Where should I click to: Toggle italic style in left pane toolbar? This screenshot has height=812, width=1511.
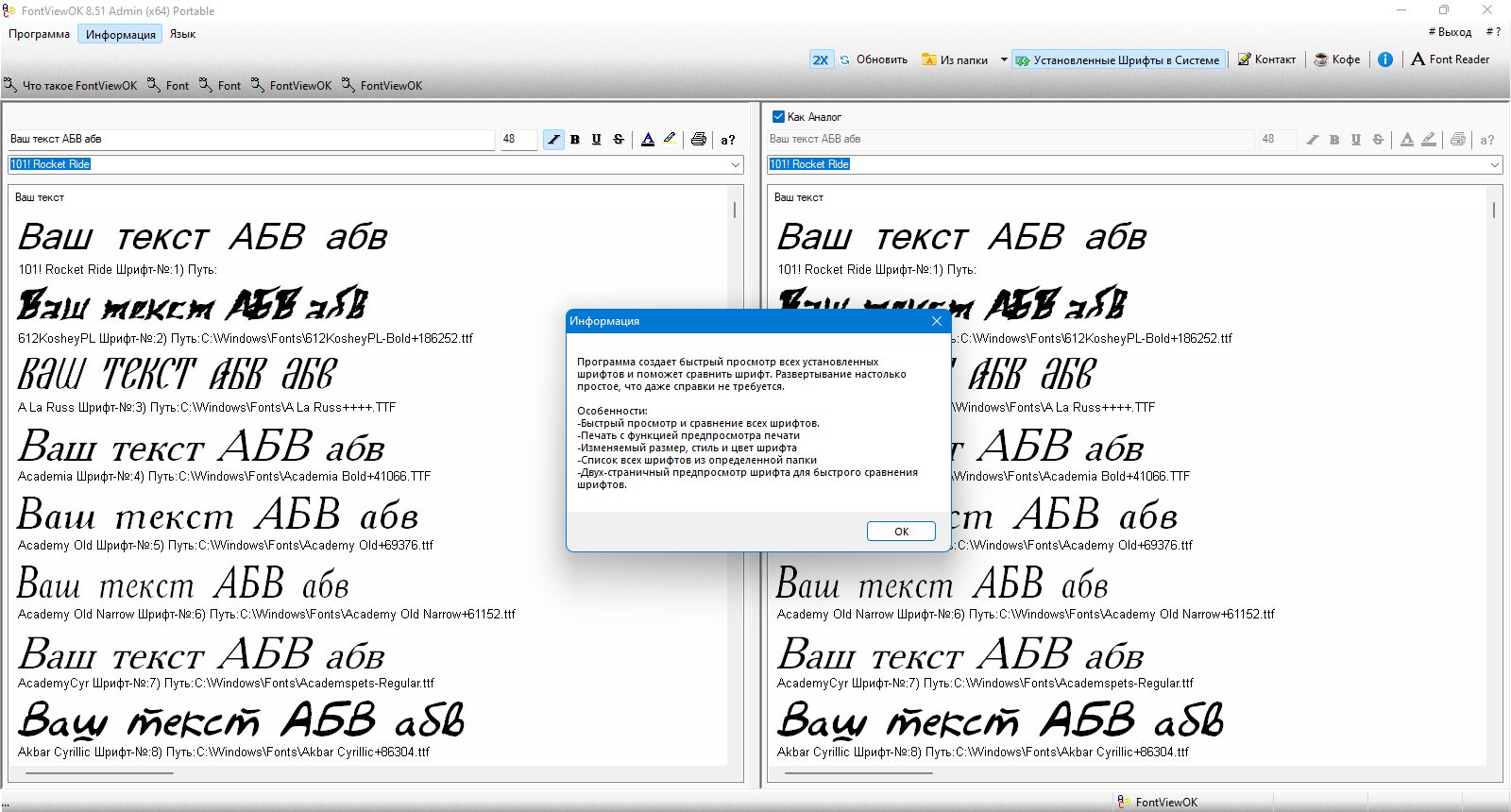coord(553,140)
